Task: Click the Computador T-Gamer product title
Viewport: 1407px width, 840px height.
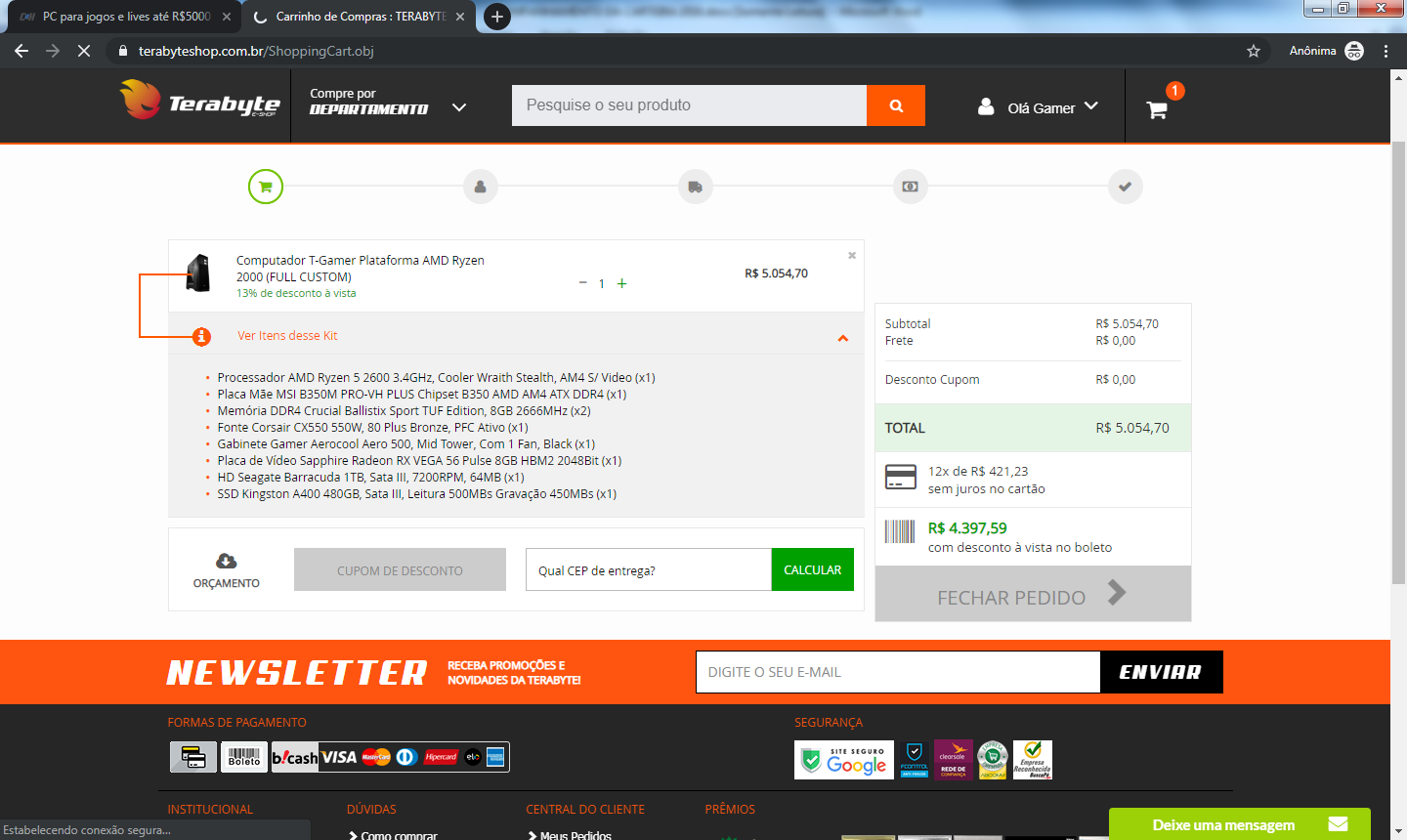Action: 361,269
